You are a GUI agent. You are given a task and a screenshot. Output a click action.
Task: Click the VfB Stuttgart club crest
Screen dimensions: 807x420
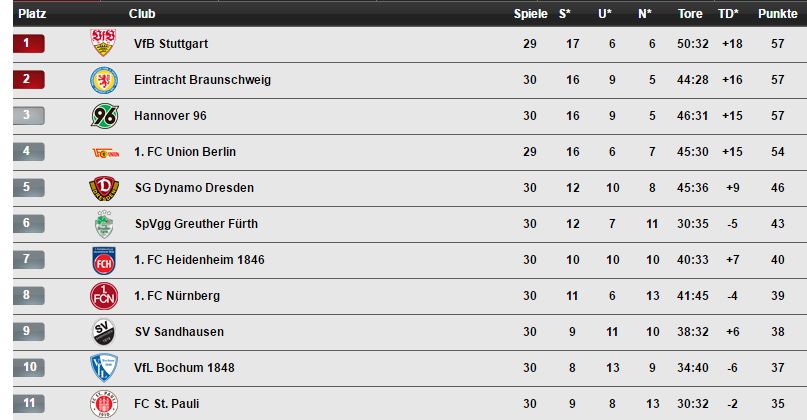[x=103, y=43]
